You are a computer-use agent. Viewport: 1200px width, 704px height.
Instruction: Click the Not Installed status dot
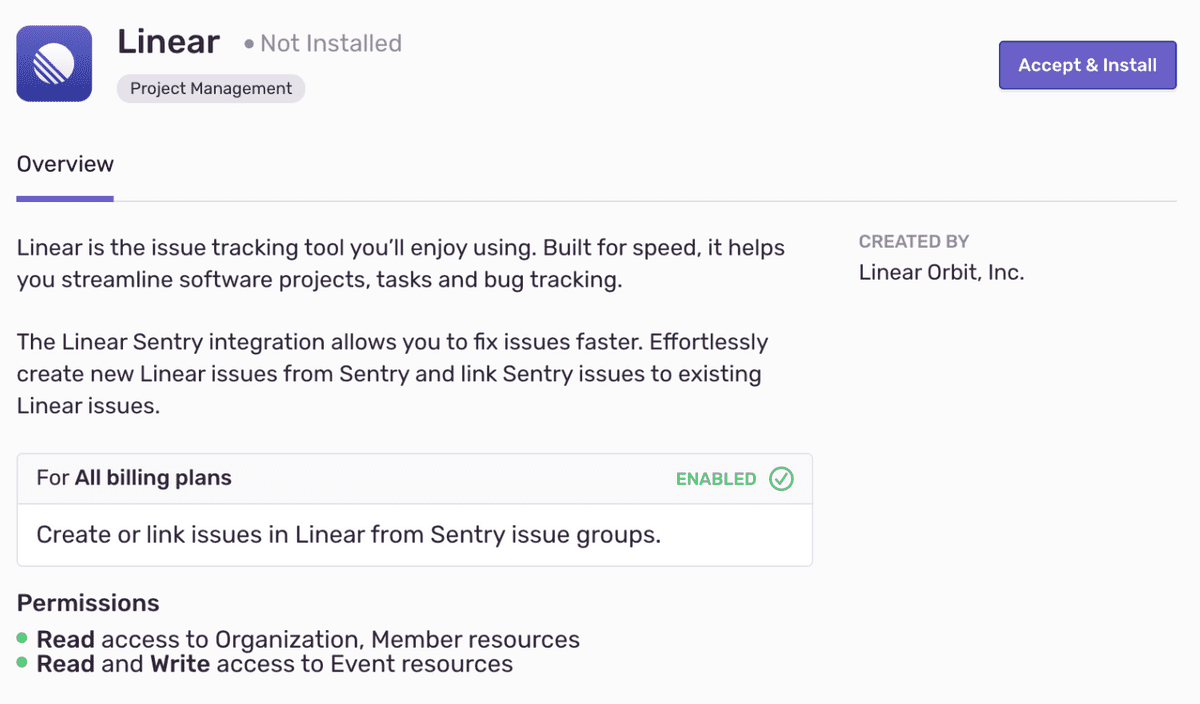(x=249, y=44)
